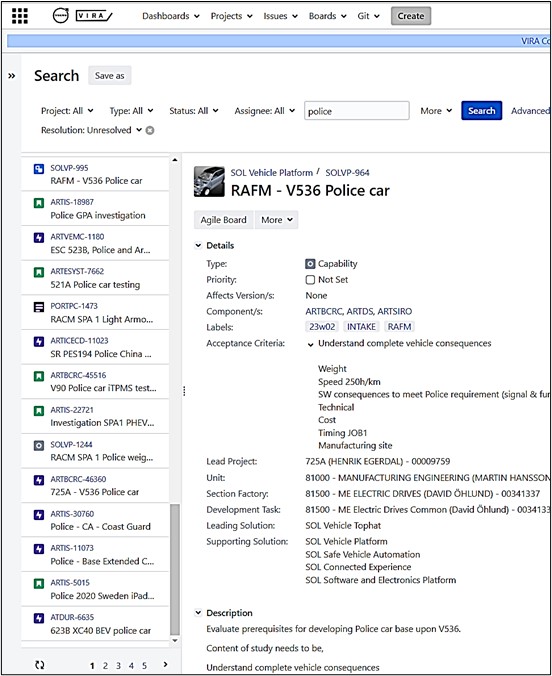552x676 pixels.
Task: Go to next results page arrow
Action: tap(165, 664)
